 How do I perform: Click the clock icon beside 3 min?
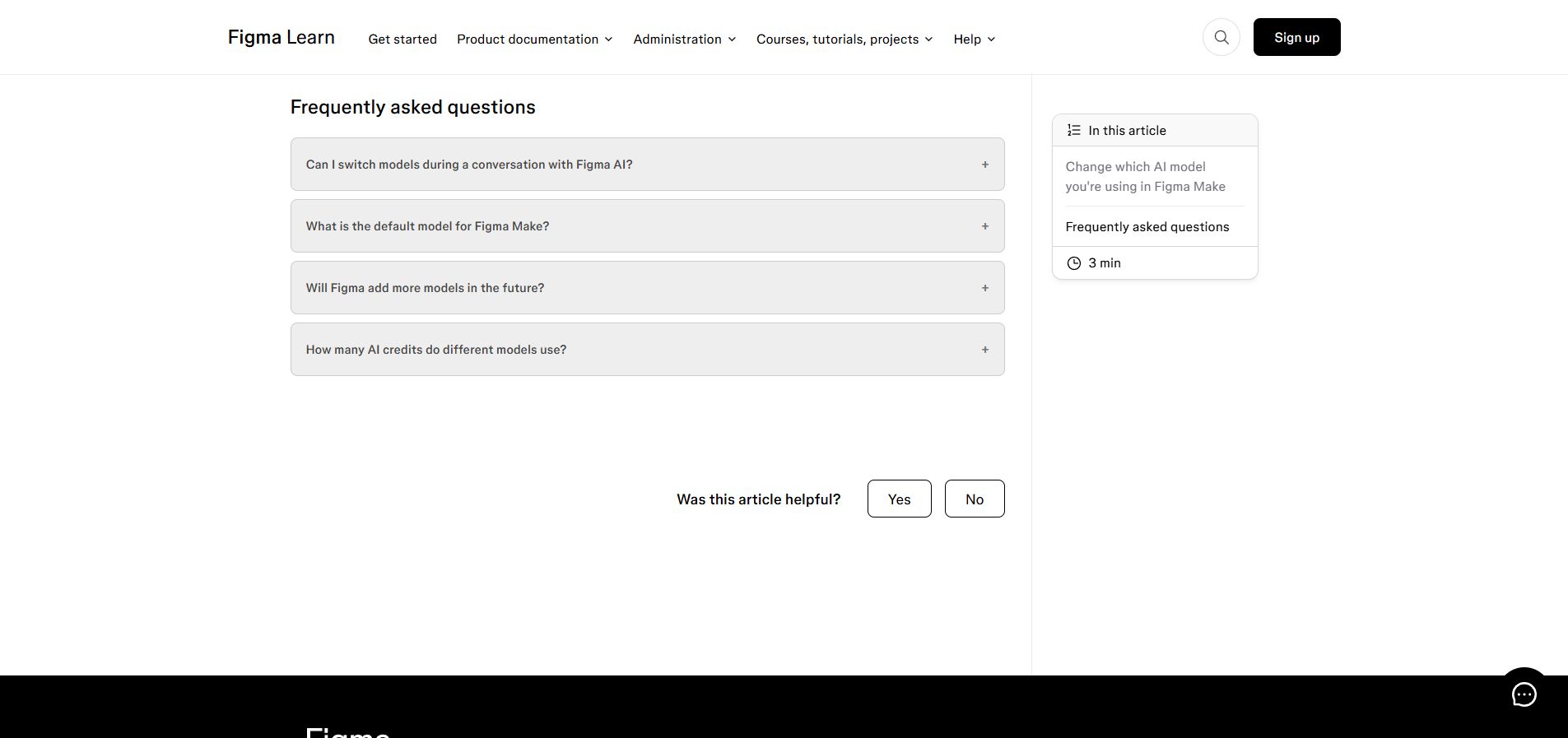pos(1073,263)
